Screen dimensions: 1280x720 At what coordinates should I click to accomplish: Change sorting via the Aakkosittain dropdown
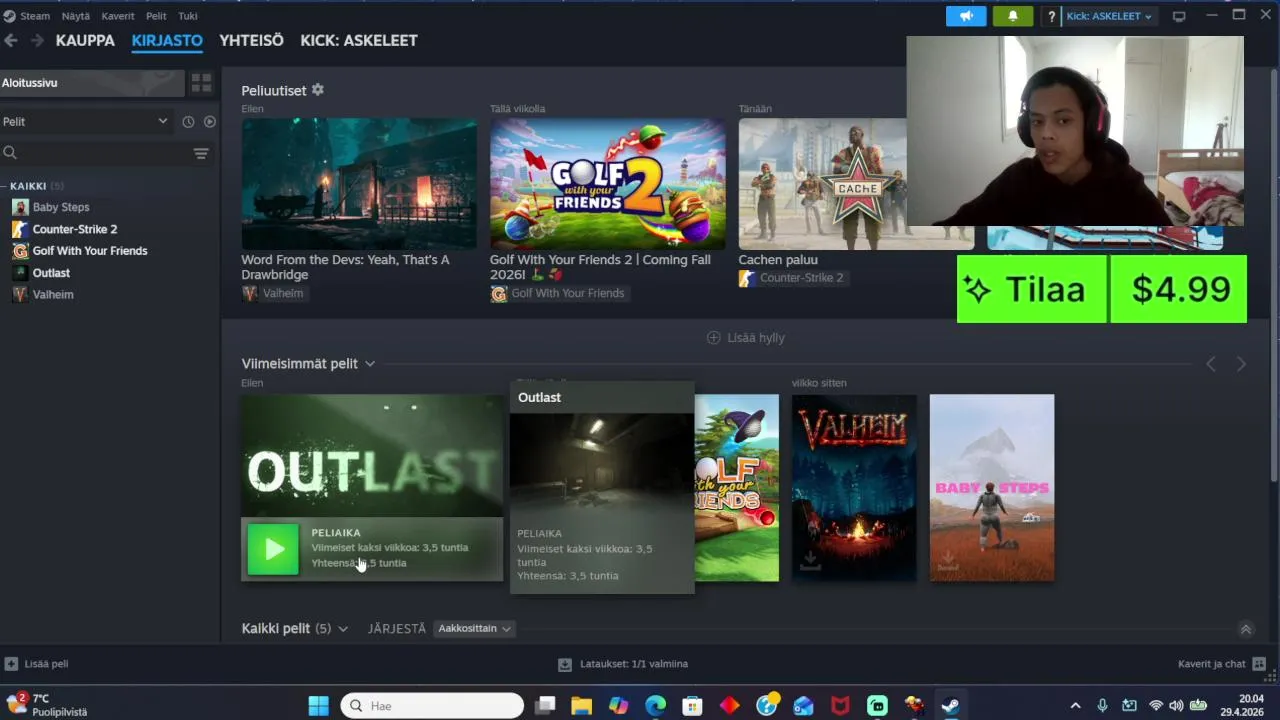point(475,629)
